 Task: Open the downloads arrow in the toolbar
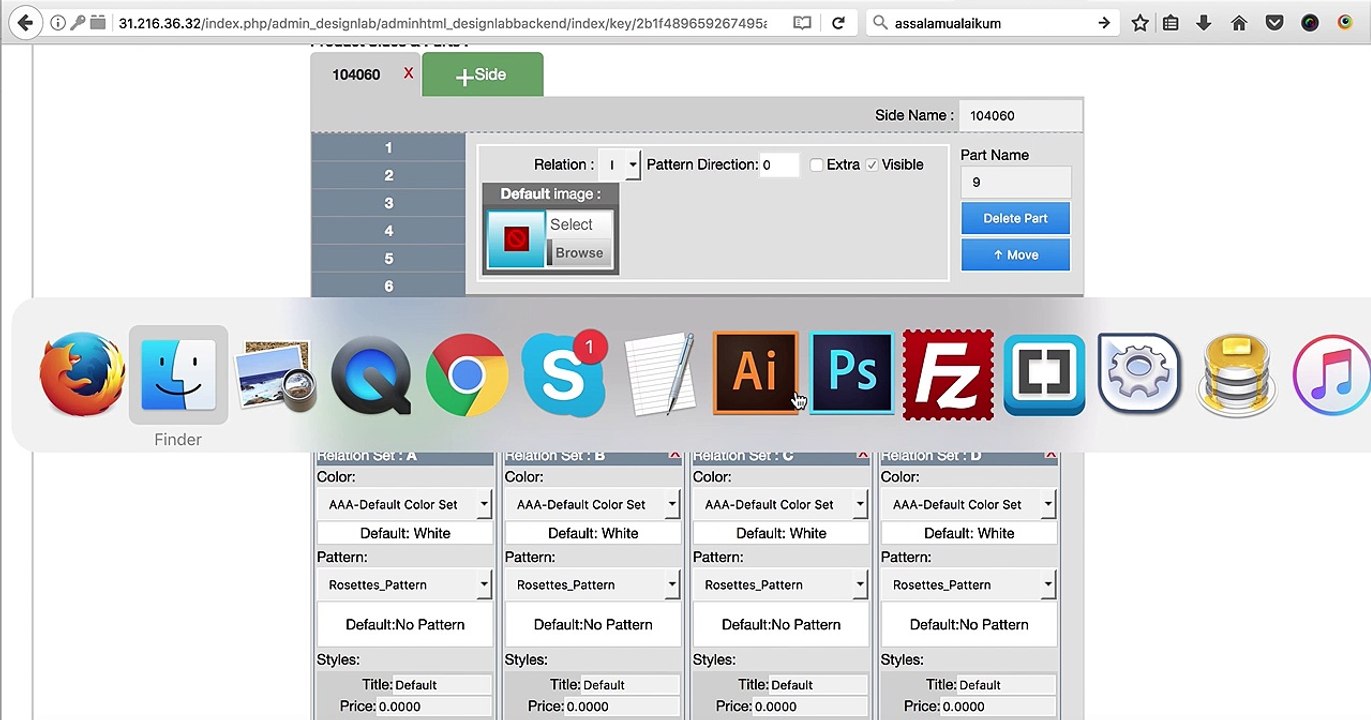pyautogui.click(x=1204, y=23)
